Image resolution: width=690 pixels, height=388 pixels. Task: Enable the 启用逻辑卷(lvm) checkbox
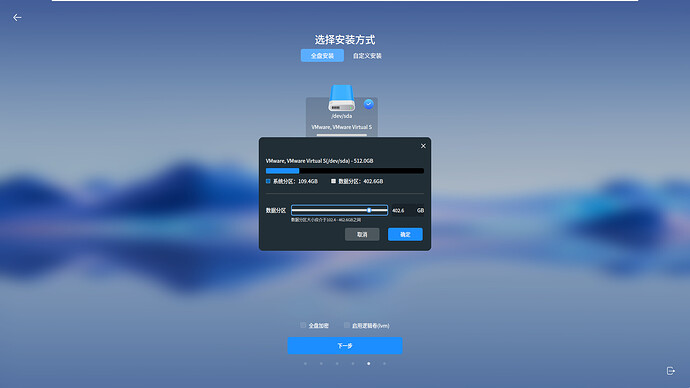point(347,325)
